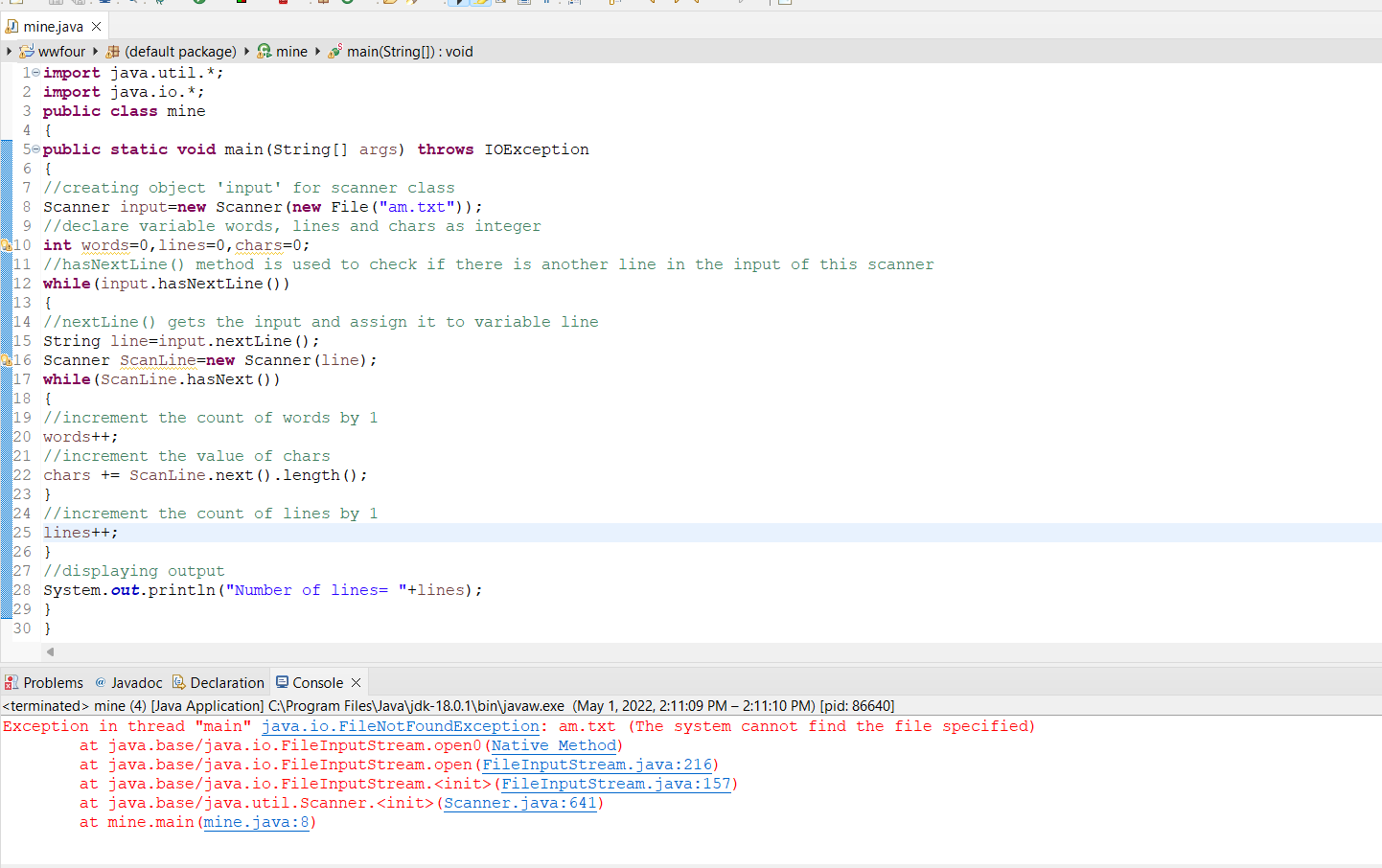Click the wwfour project icon in breadcrumb
1382x868 pixels.
28,51
